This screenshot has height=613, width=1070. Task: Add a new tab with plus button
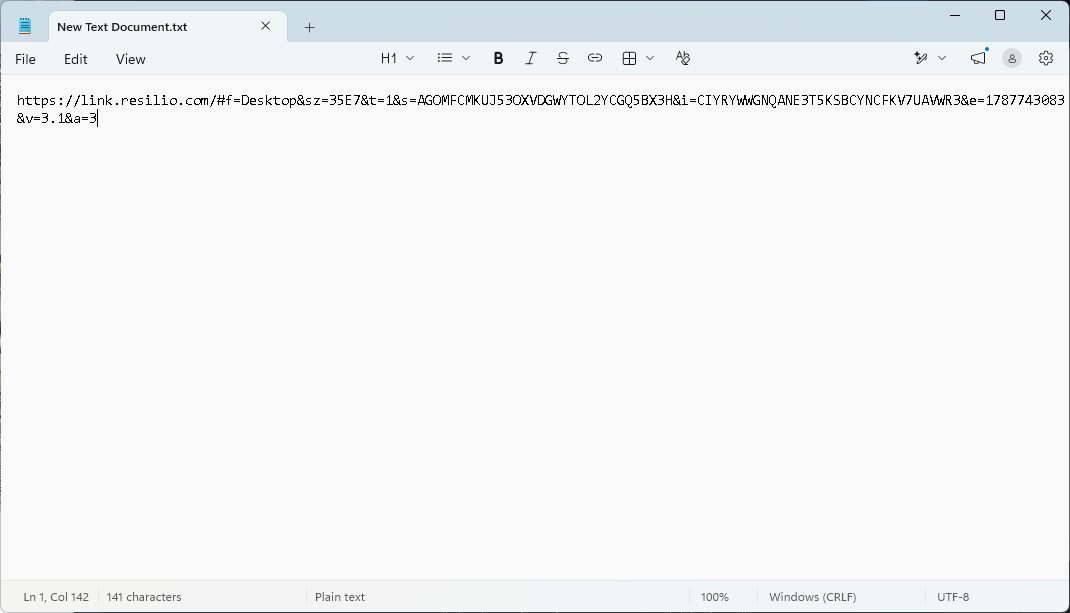coord(309,27)
